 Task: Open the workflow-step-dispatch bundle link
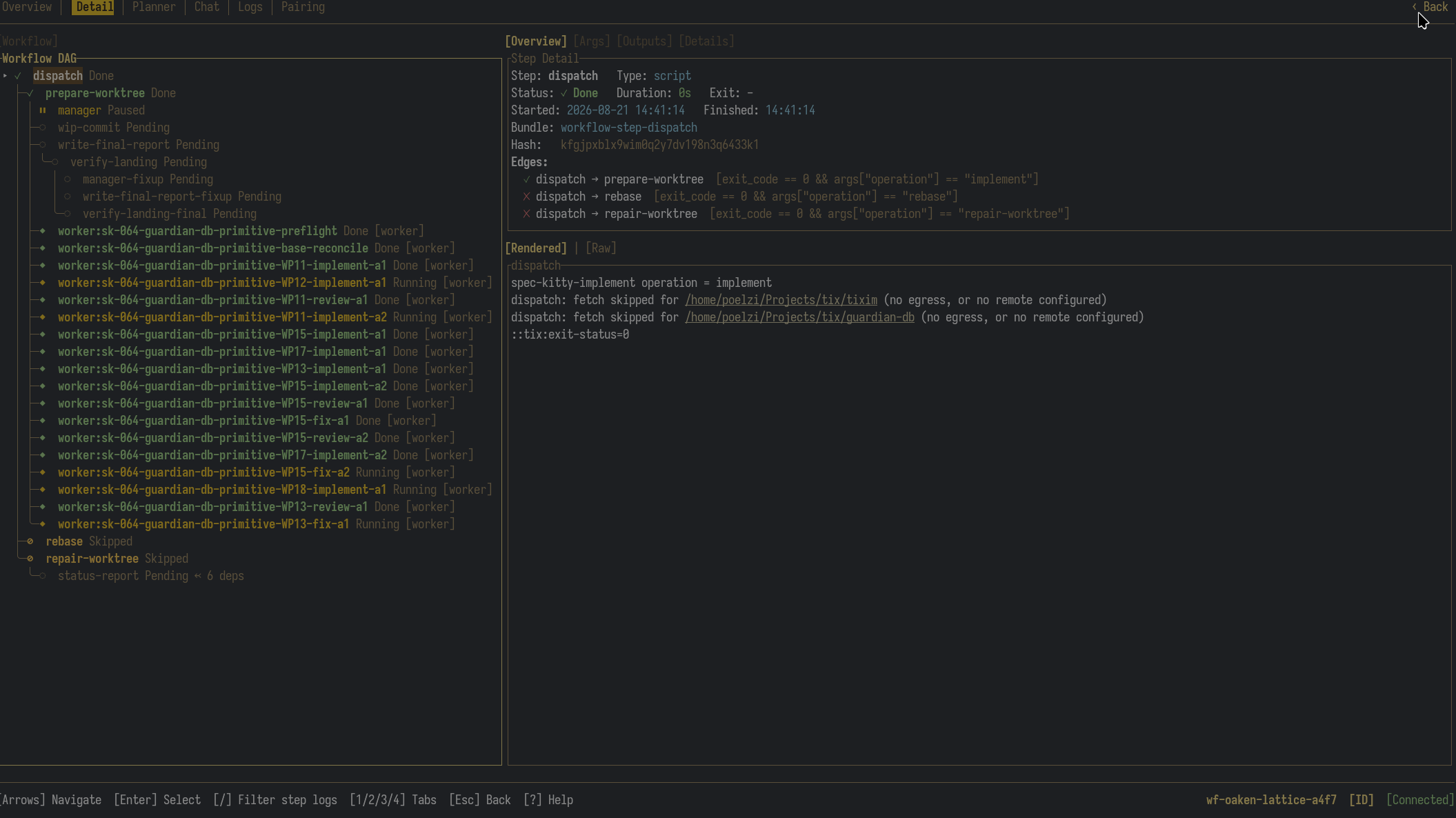pos(629,128)
